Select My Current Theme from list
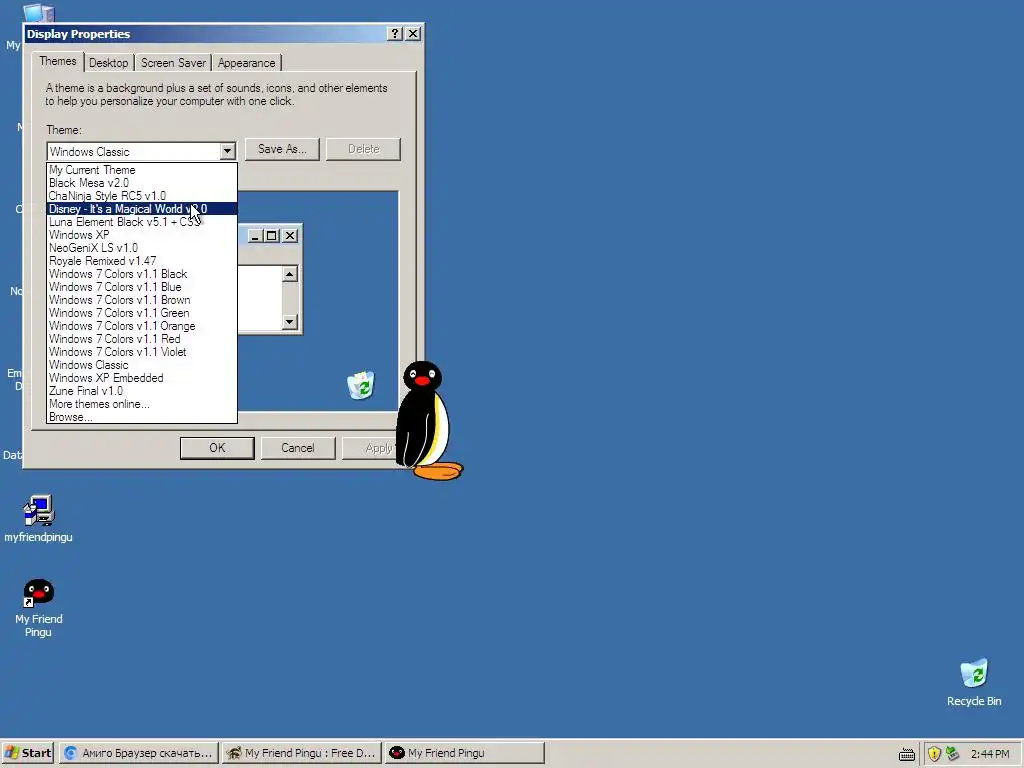 [142, 170]
